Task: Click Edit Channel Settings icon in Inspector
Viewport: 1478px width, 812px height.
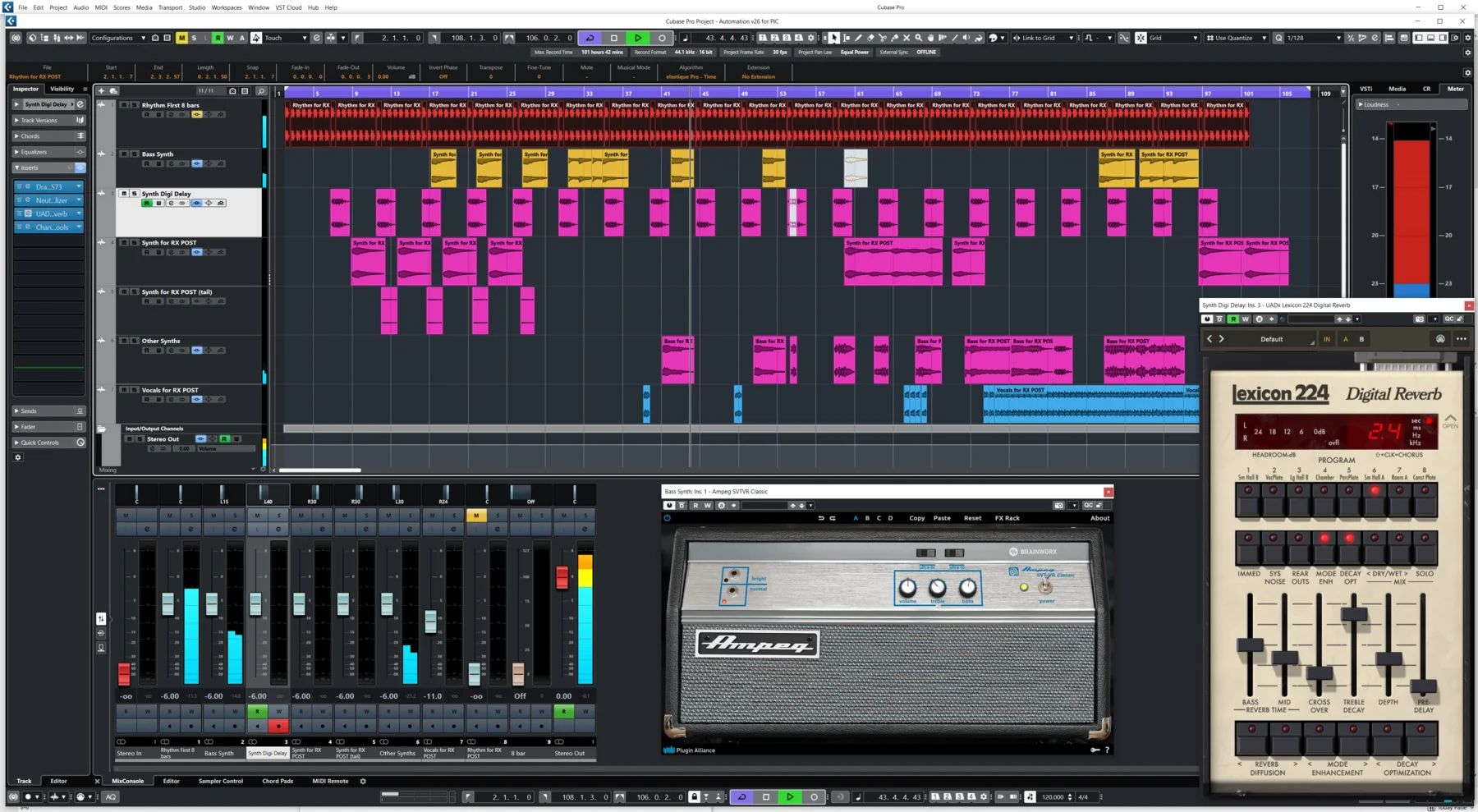Action: click(x=80, y=104)
